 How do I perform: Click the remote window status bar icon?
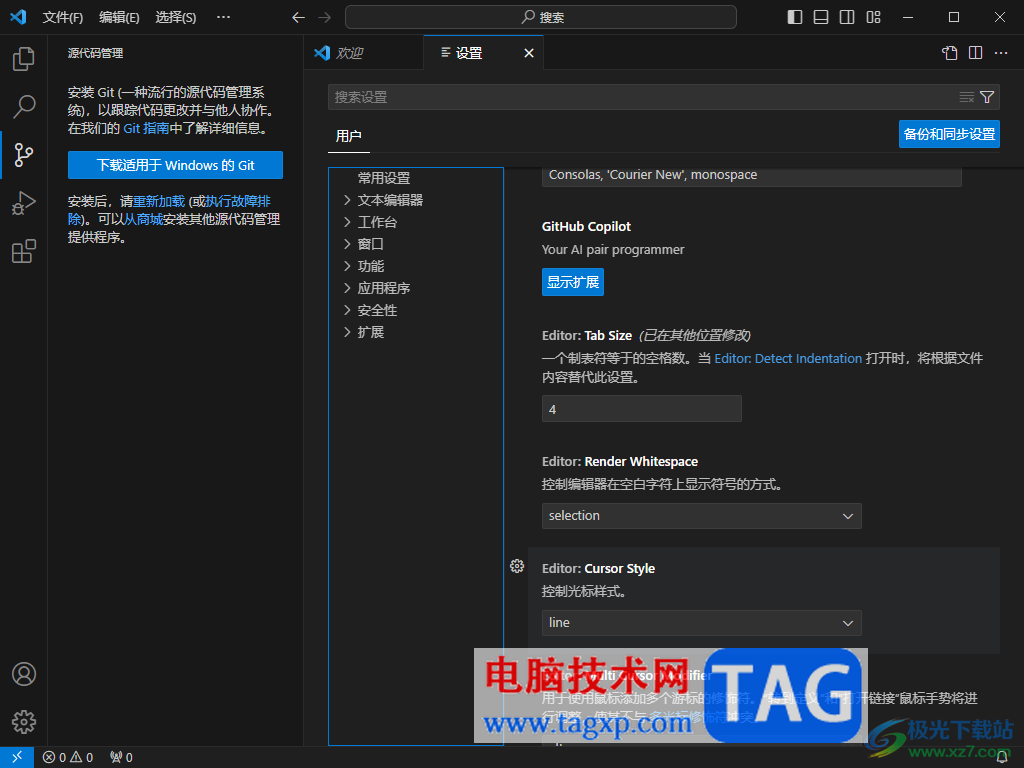(x=17, y=757)
